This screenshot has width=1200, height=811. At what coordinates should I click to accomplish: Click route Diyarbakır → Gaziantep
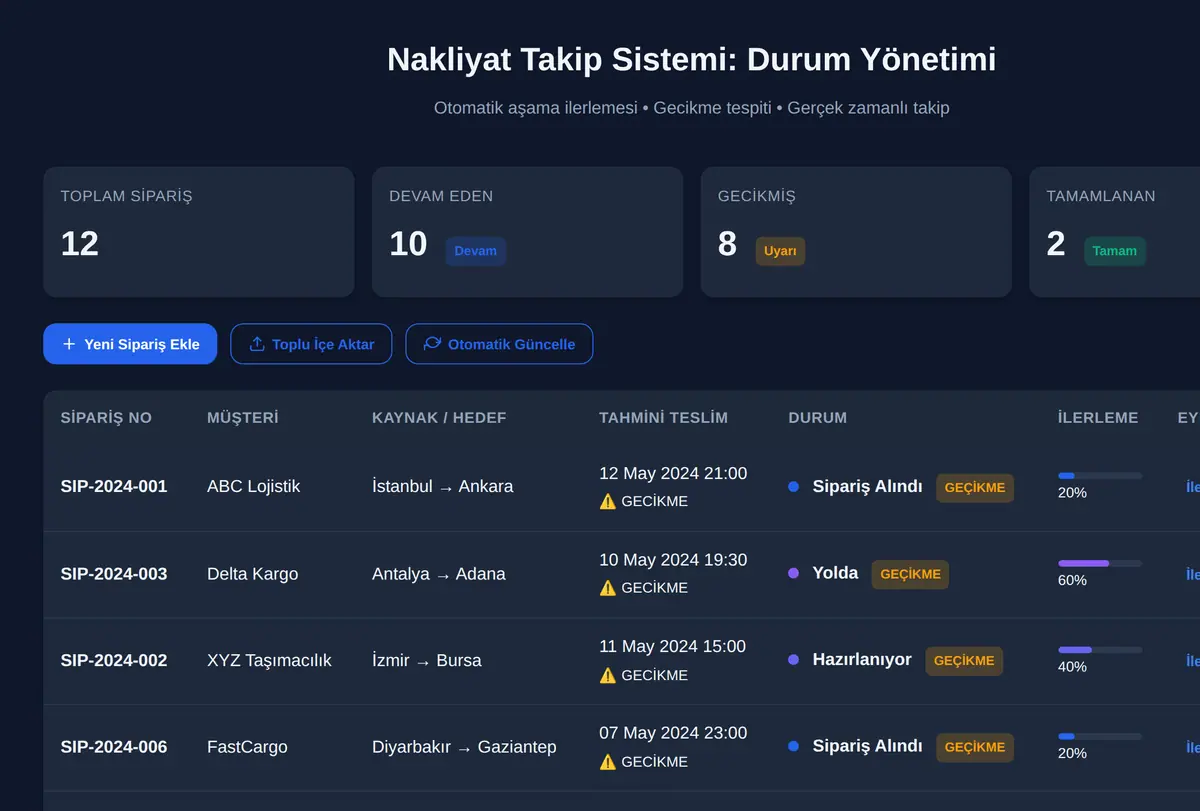point(464,747)
